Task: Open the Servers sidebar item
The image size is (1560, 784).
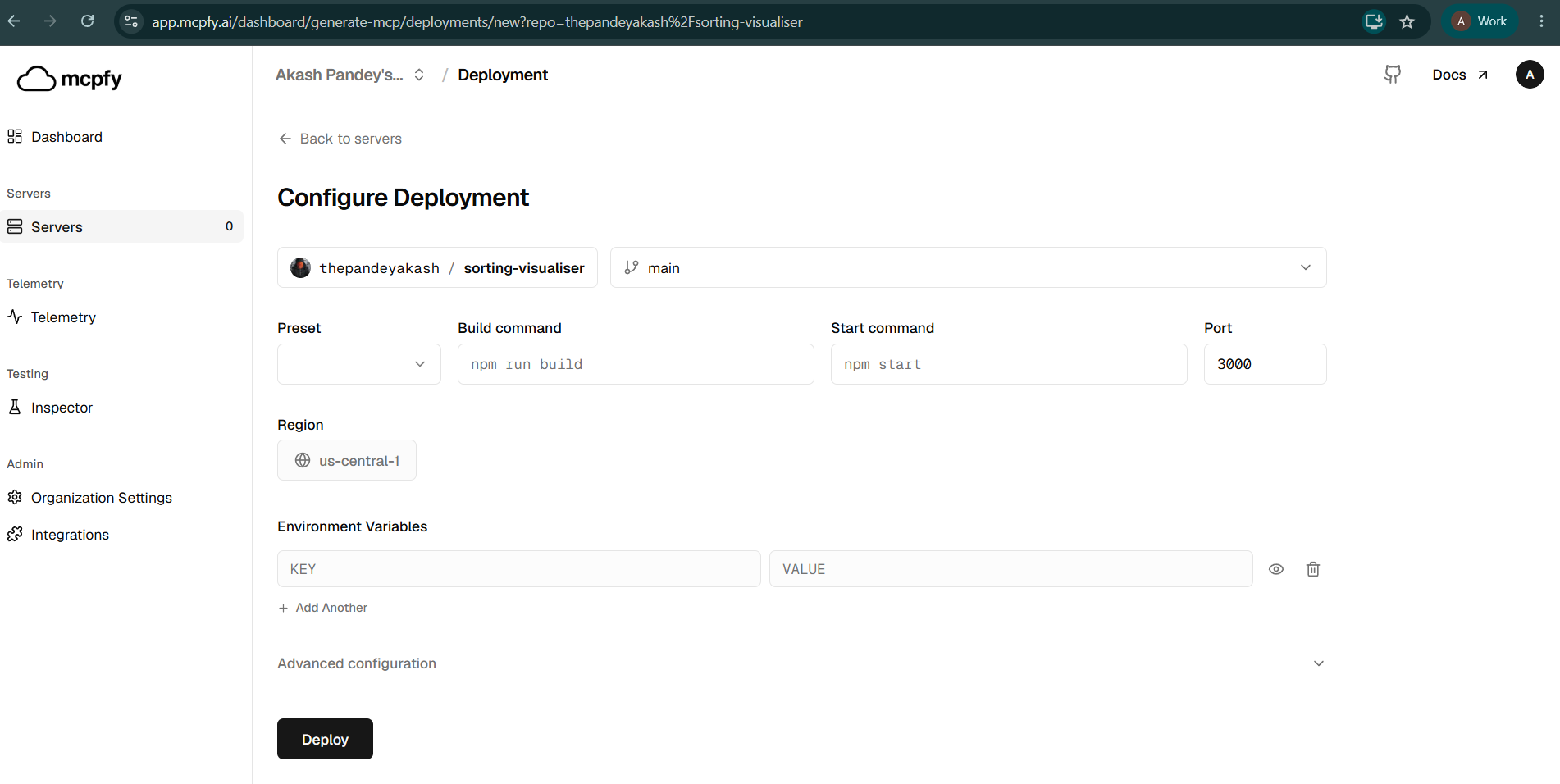Action: 121,226
